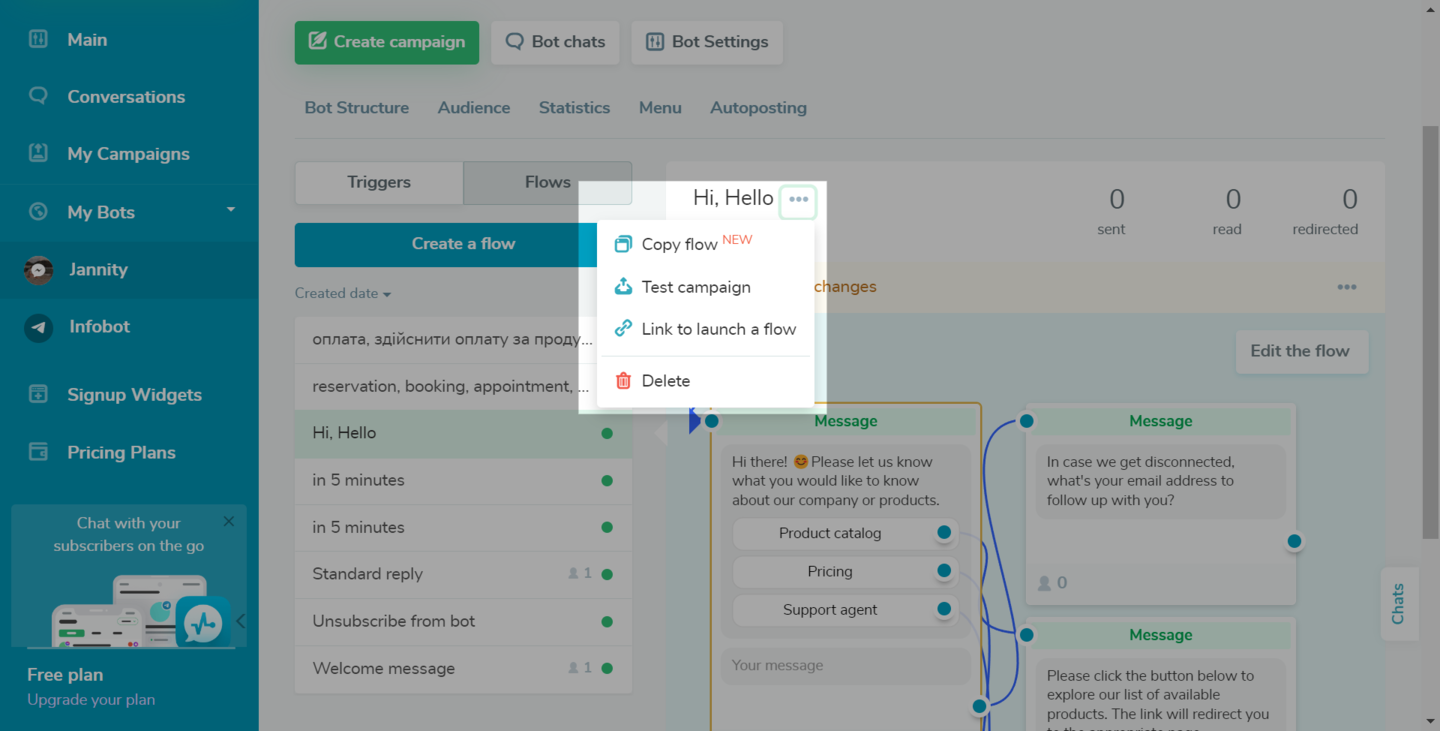The image size is (1440, 731).
Task: Open the Created date sort dropdown
Action: [343, 294]
